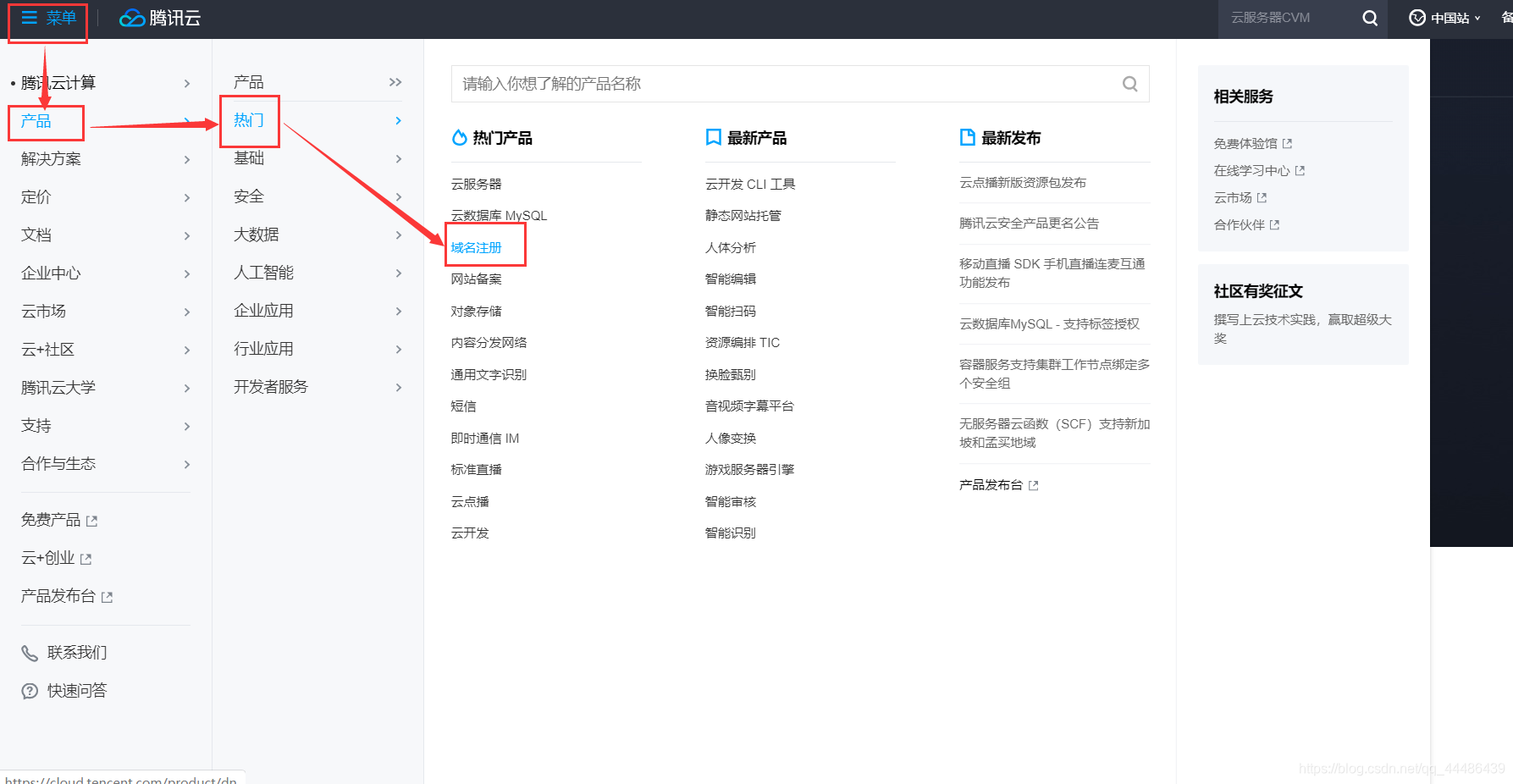Open the 网站备案 link
The height and width of the screenshot is (784, 1513).
pos(476,279)
